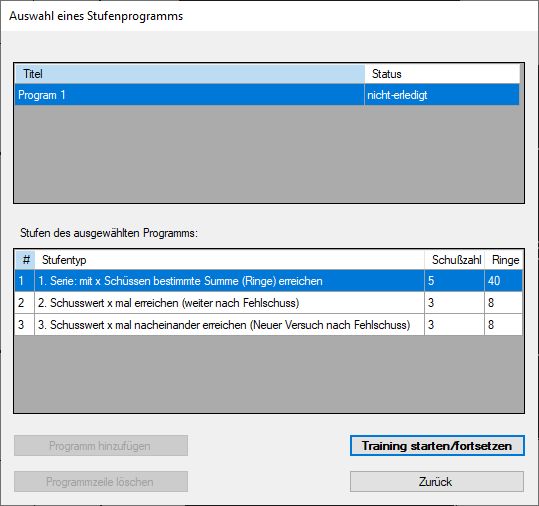
Task: Click Schußzahl value 5 in stage 1
Action: (x=454, y=280)
